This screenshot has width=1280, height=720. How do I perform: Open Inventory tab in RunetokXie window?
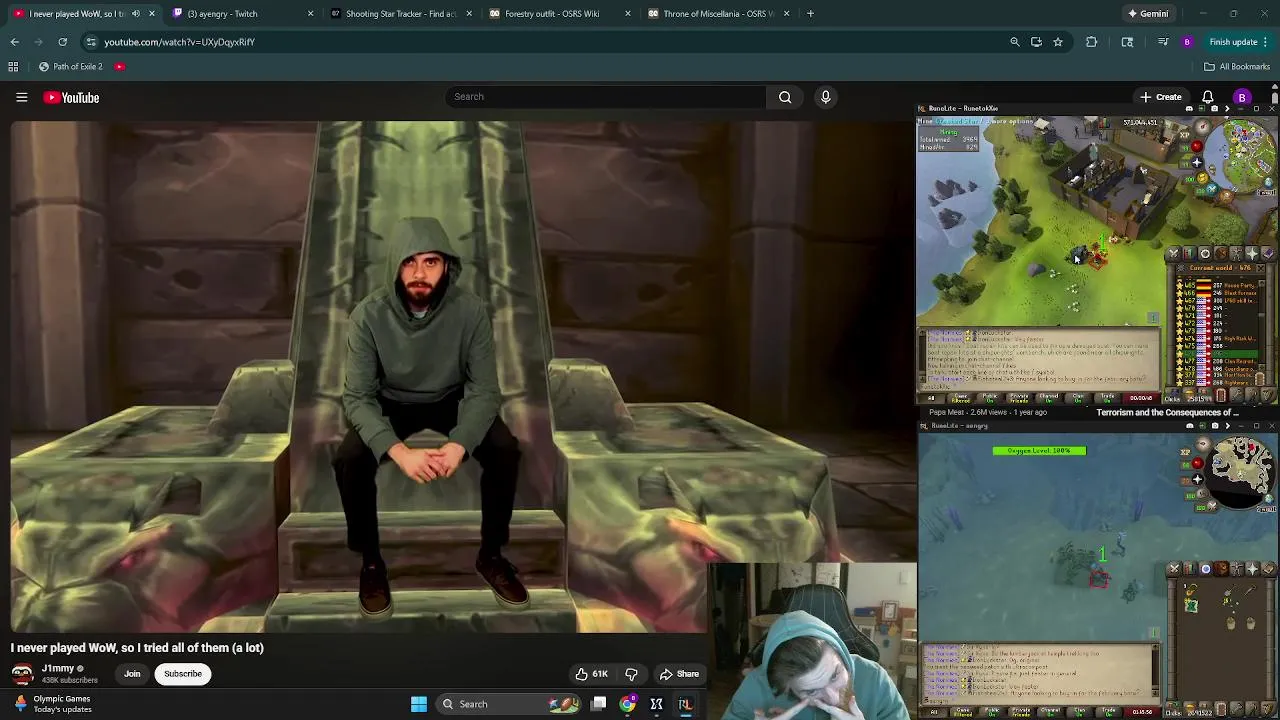coord(1221,254)
